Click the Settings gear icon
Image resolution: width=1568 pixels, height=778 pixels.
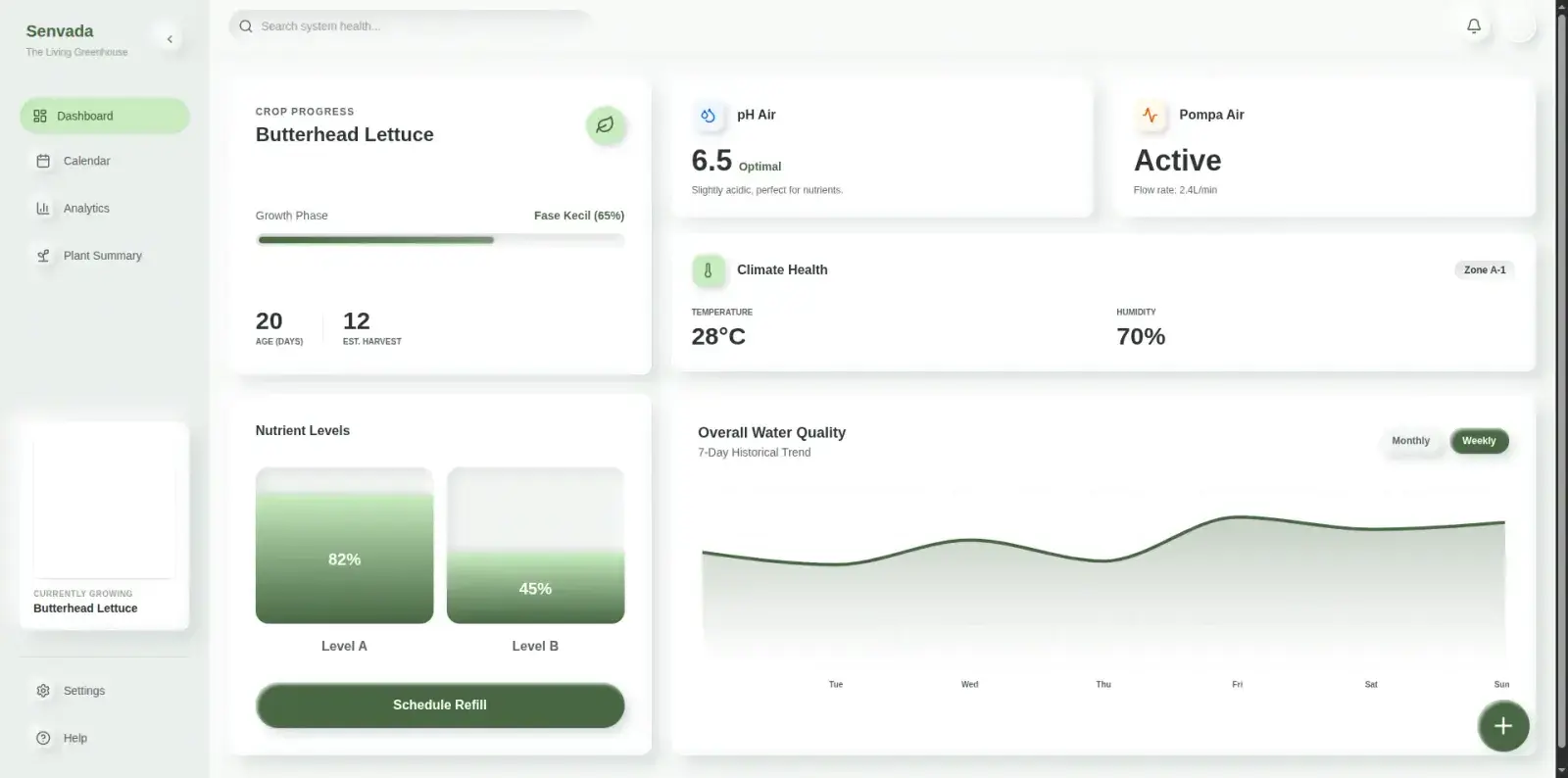pyautogui.click(x=43, y=691)
